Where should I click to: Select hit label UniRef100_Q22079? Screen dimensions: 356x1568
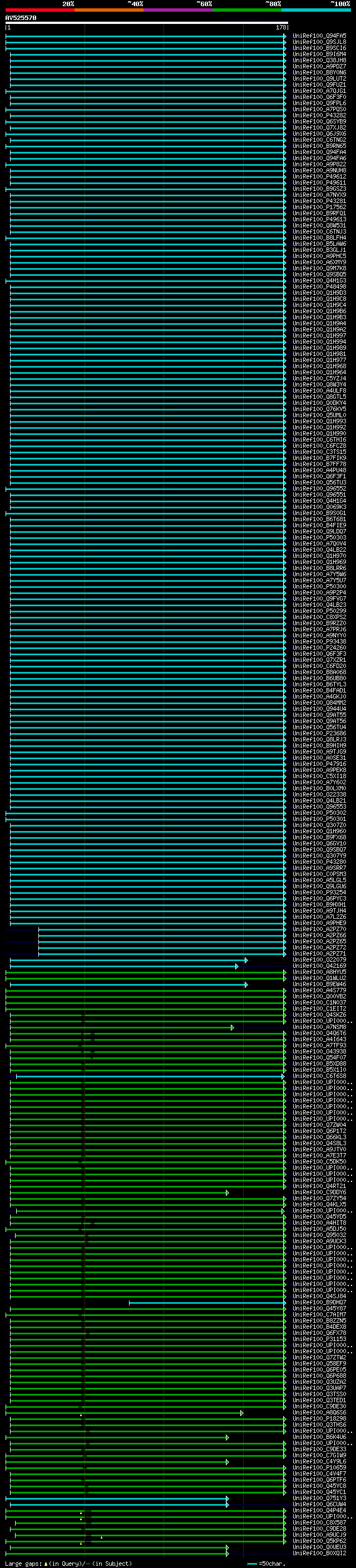319,960
